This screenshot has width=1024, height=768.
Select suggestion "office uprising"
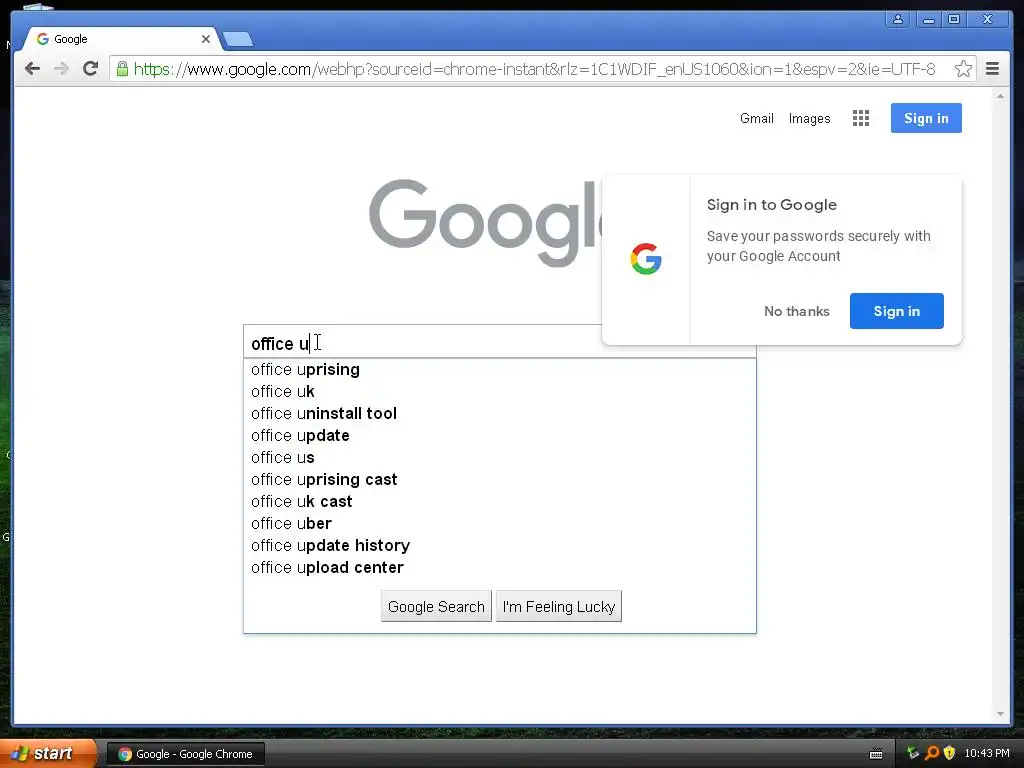click(500, 370)
